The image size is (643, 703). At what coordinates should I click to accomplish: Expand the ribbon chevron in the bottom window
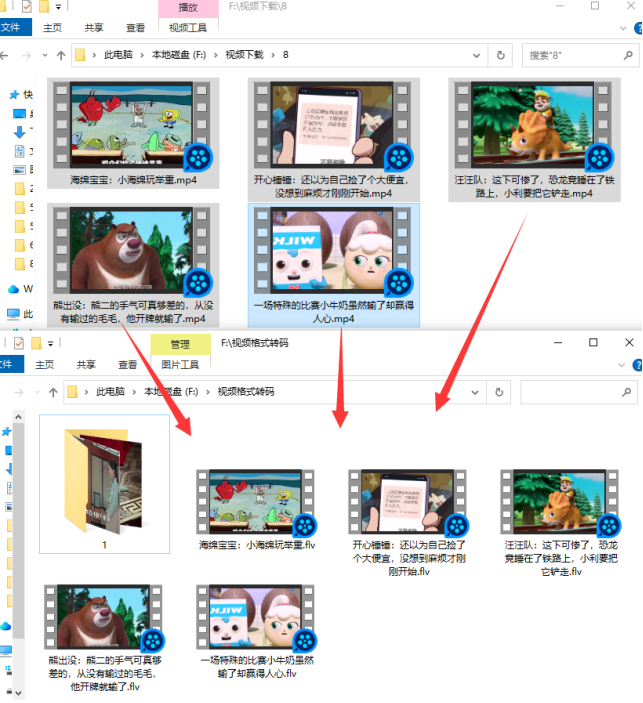(621, 365)
